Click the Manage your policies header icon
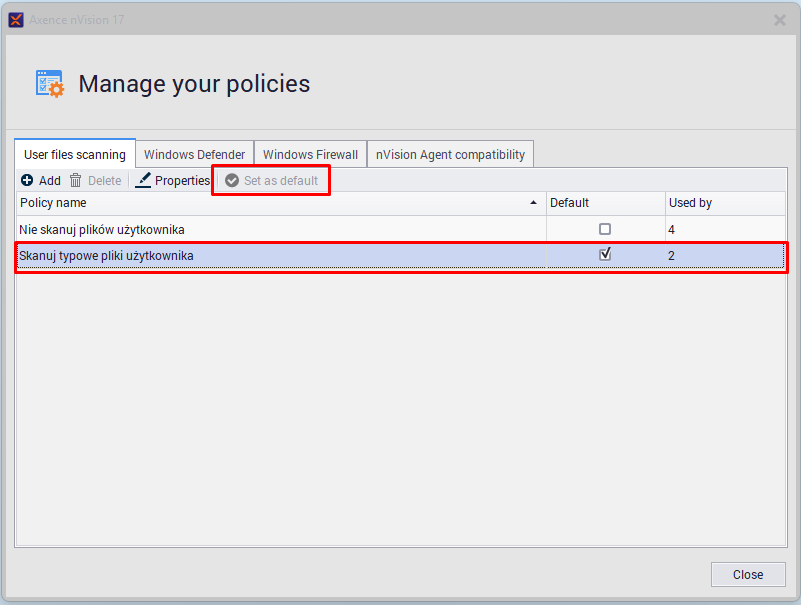The image size is (801, 605). pyautogui.click(x=50, y=84)
